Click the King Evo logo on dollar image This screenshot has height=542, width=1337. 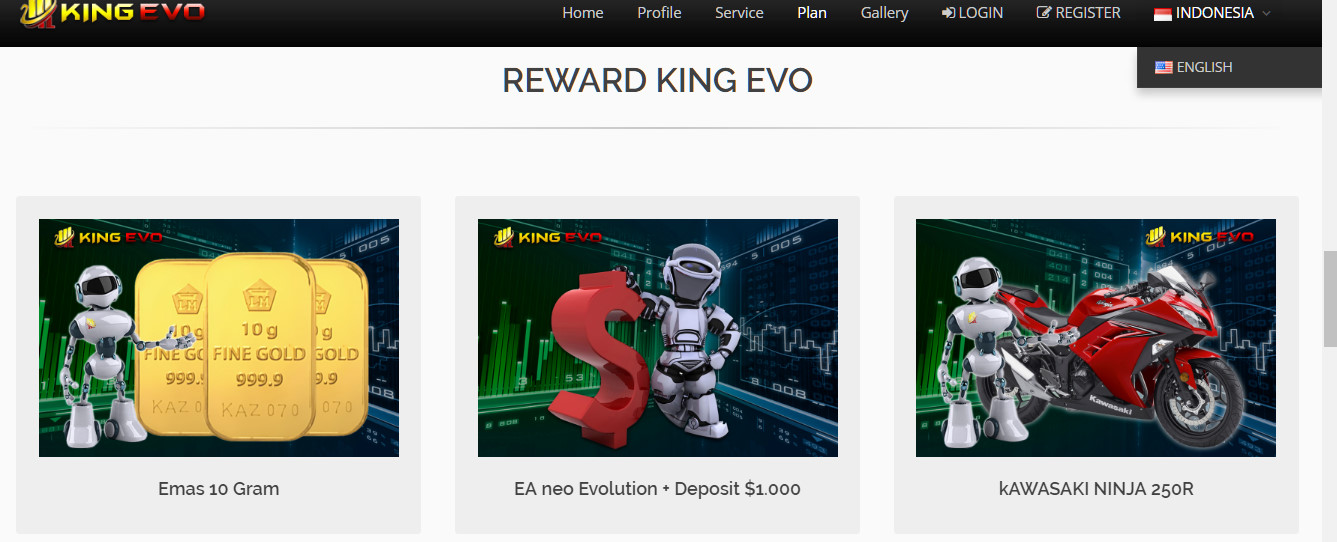547,237
